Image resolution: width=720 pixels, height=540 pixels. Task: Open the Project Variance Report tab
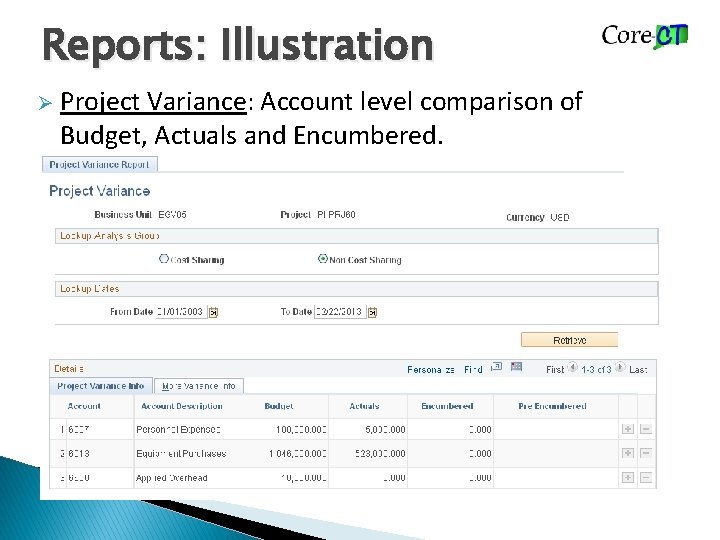click(100, 164)
